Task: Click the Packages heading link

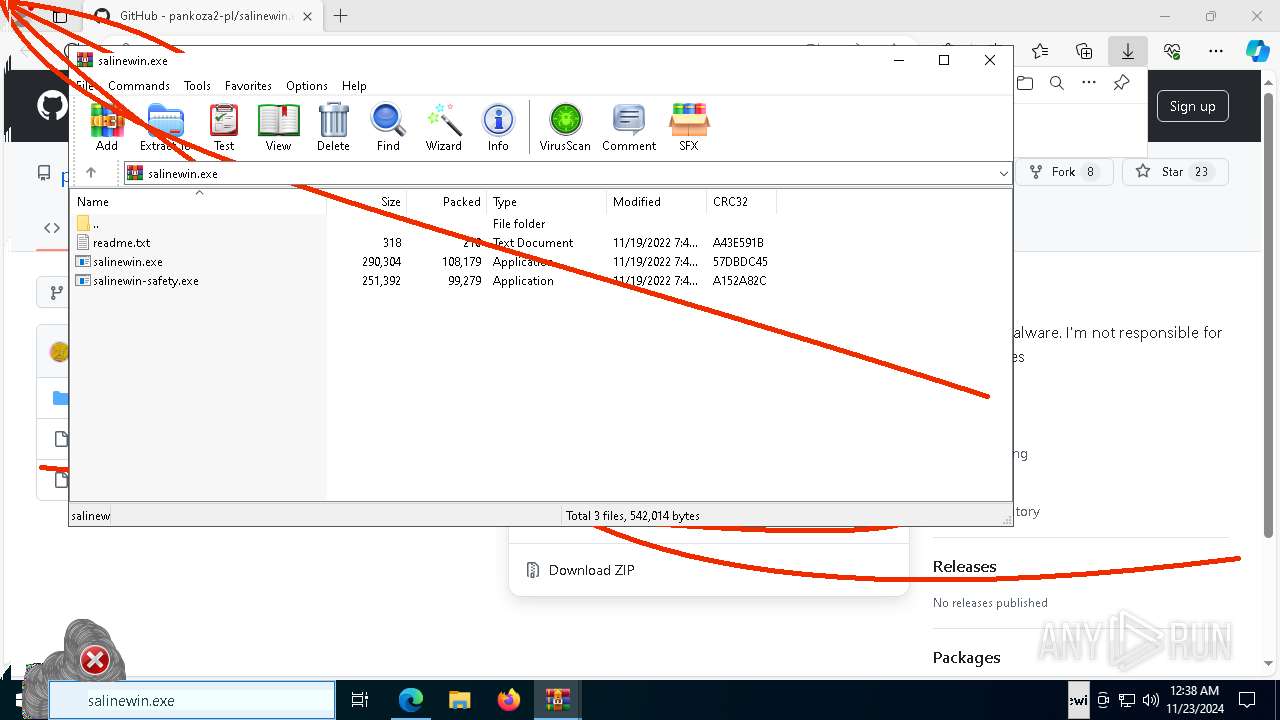Action: (966, 658)
